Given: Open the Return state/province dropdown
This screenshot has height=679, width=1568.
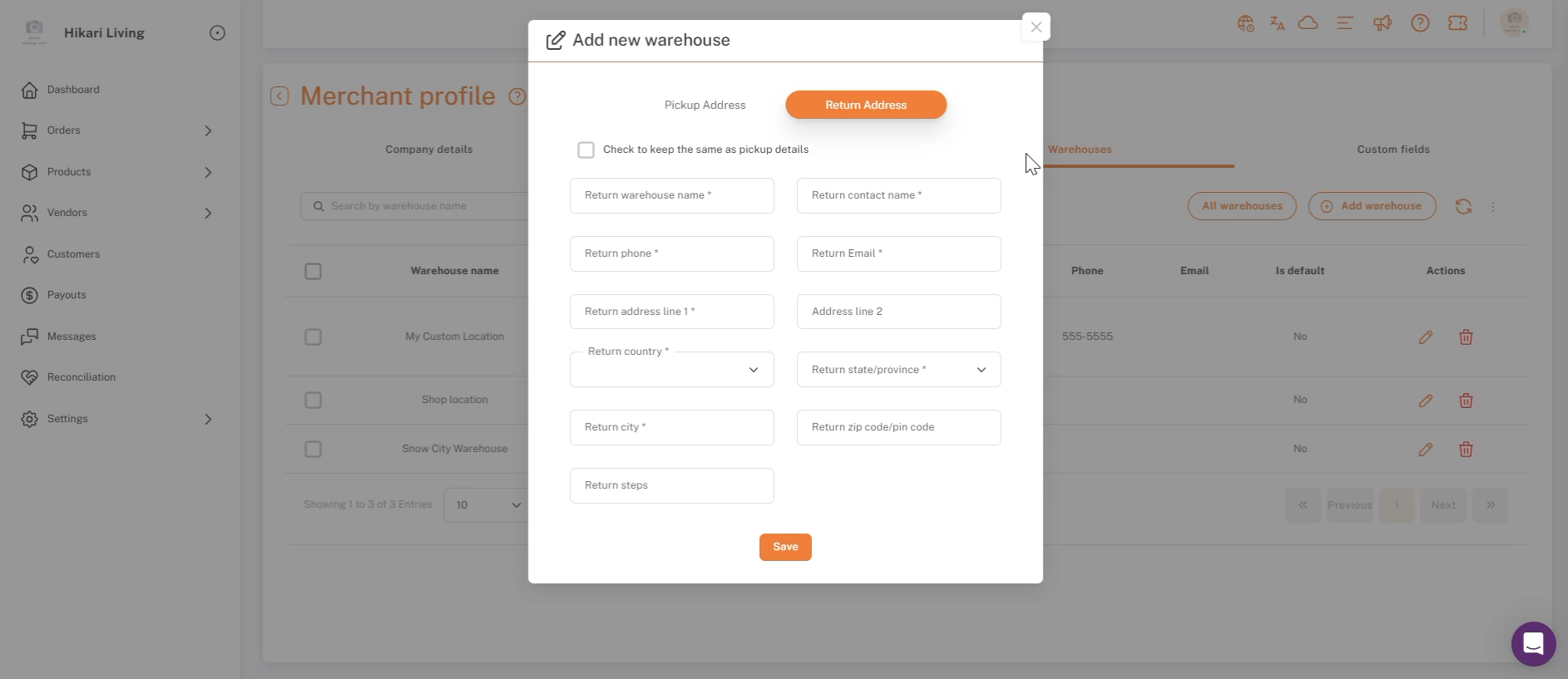Looking at the screenshot, I should 899,370.
